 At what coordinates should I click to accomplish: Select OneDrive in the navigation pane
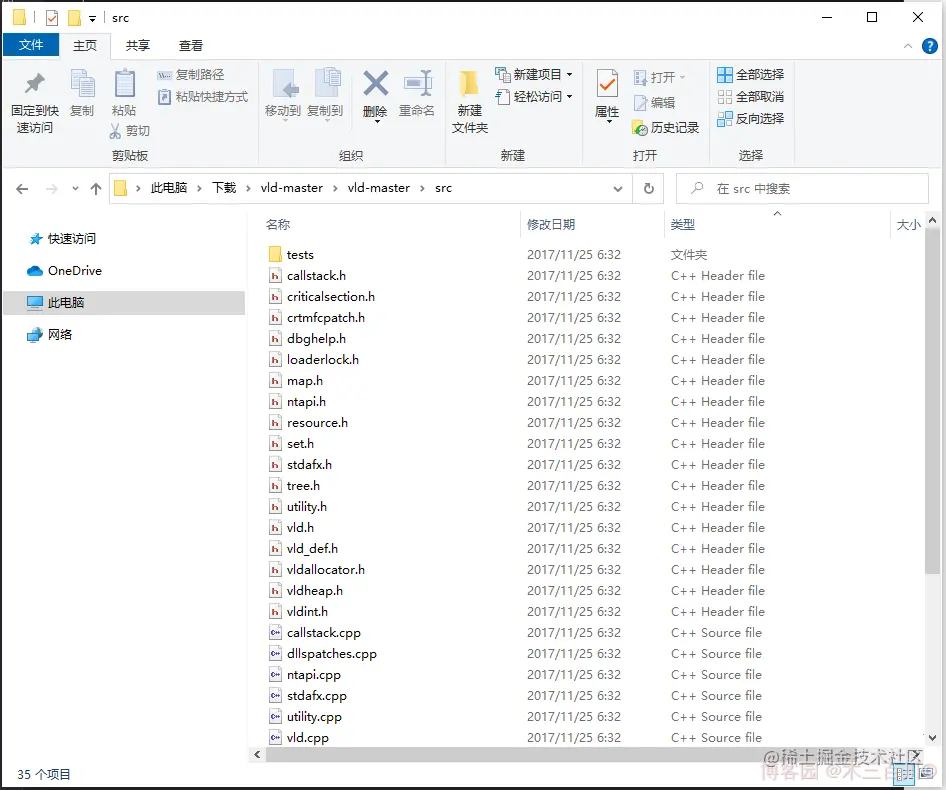pos(65,271)
